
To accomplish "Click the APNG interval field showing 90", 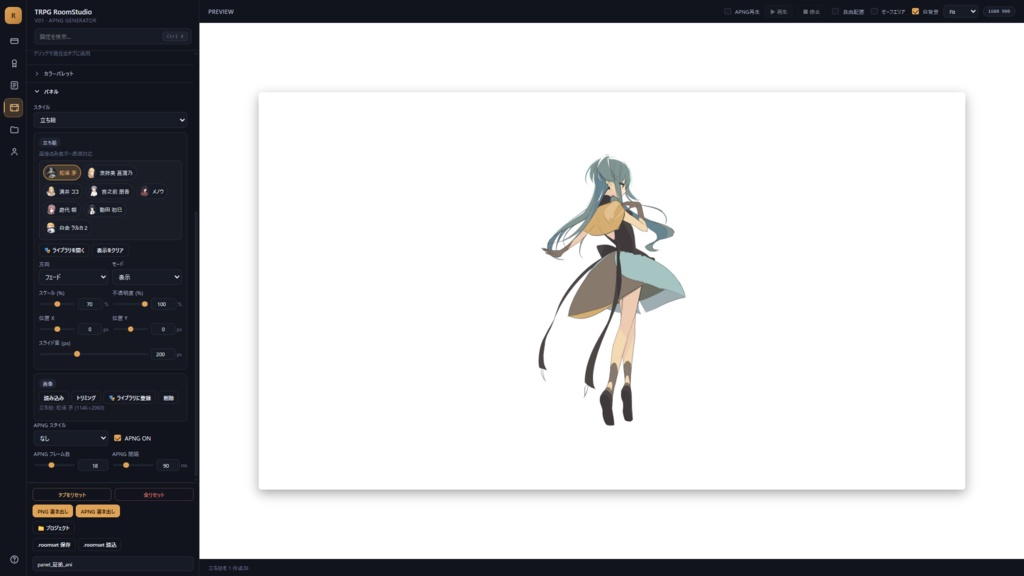I will pos(167,466).
